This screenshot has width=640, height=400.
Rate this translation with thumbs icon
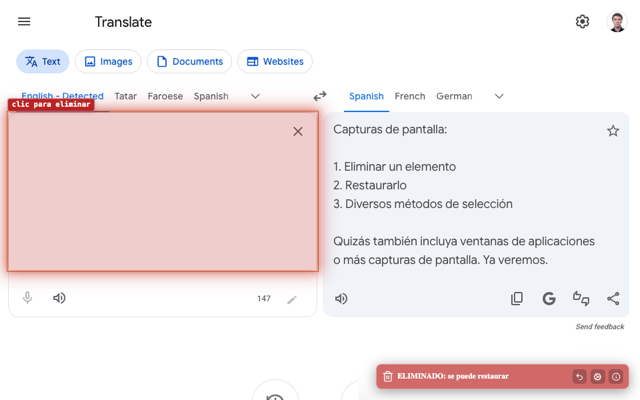coord(581,299)
